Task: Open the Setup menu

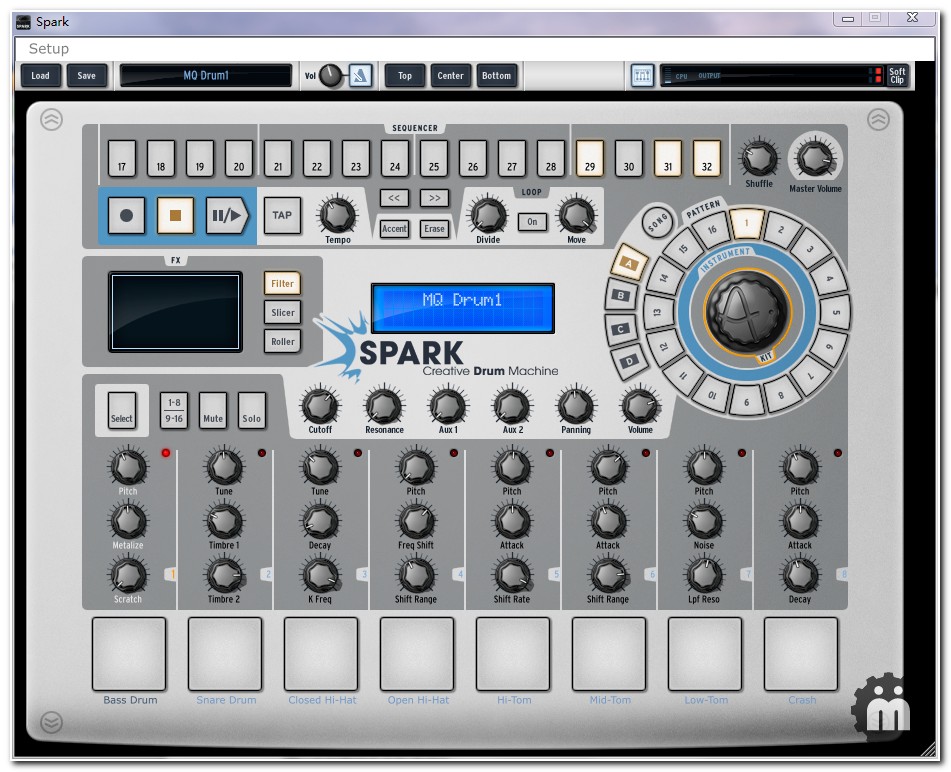Action: [x=49, y=49]
